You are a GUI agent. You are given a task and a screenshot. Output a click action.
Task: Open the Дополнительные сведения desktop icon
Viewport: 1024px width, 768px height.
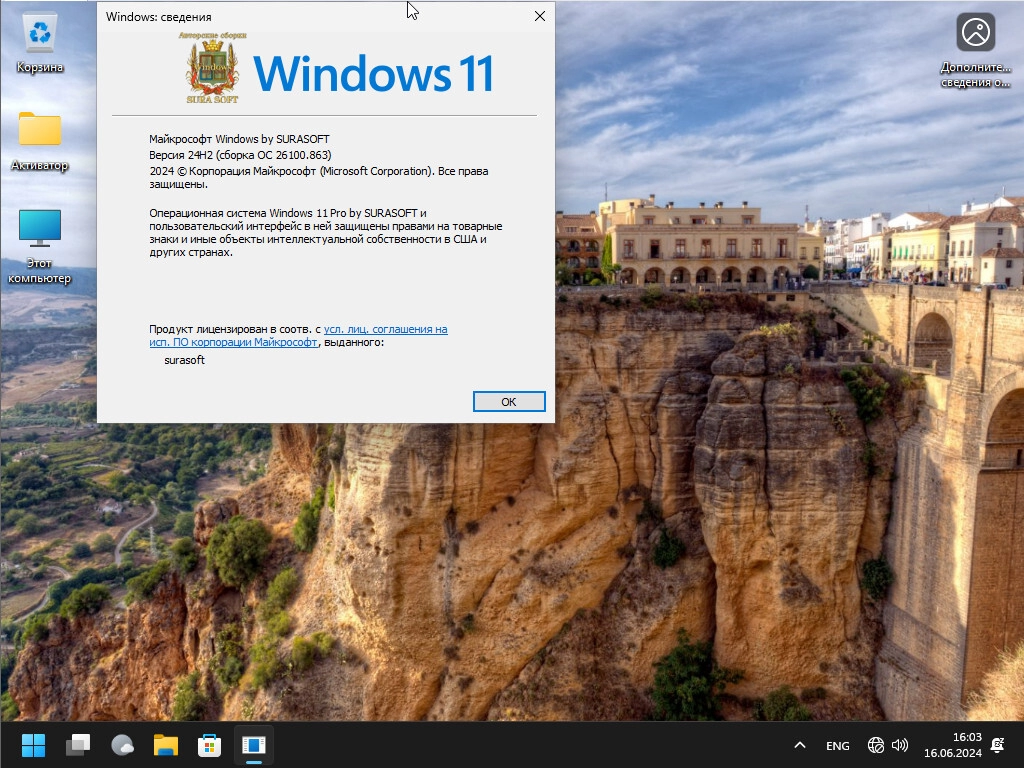976,50
